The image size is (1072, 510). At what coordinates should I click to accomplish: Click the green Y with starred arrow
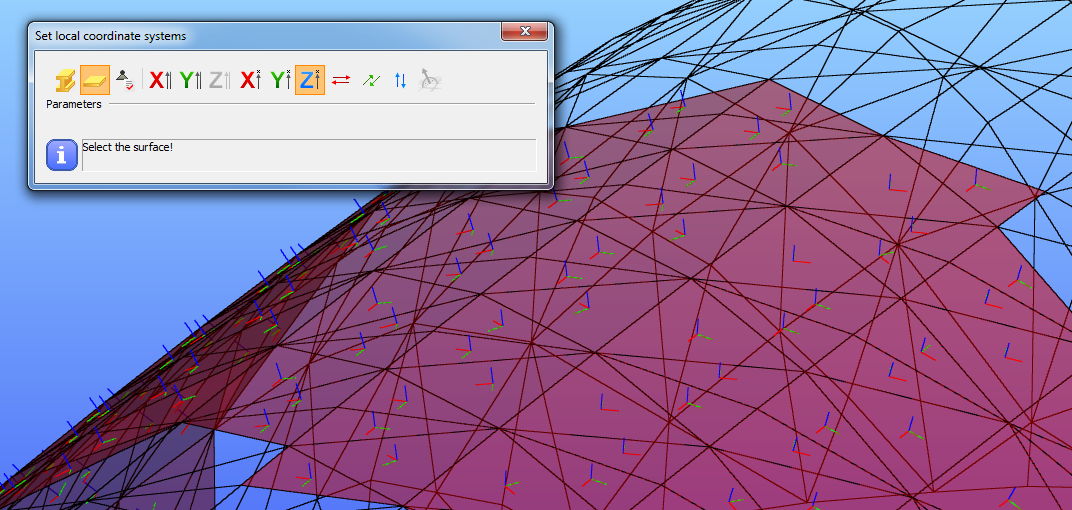click(280, 80)
